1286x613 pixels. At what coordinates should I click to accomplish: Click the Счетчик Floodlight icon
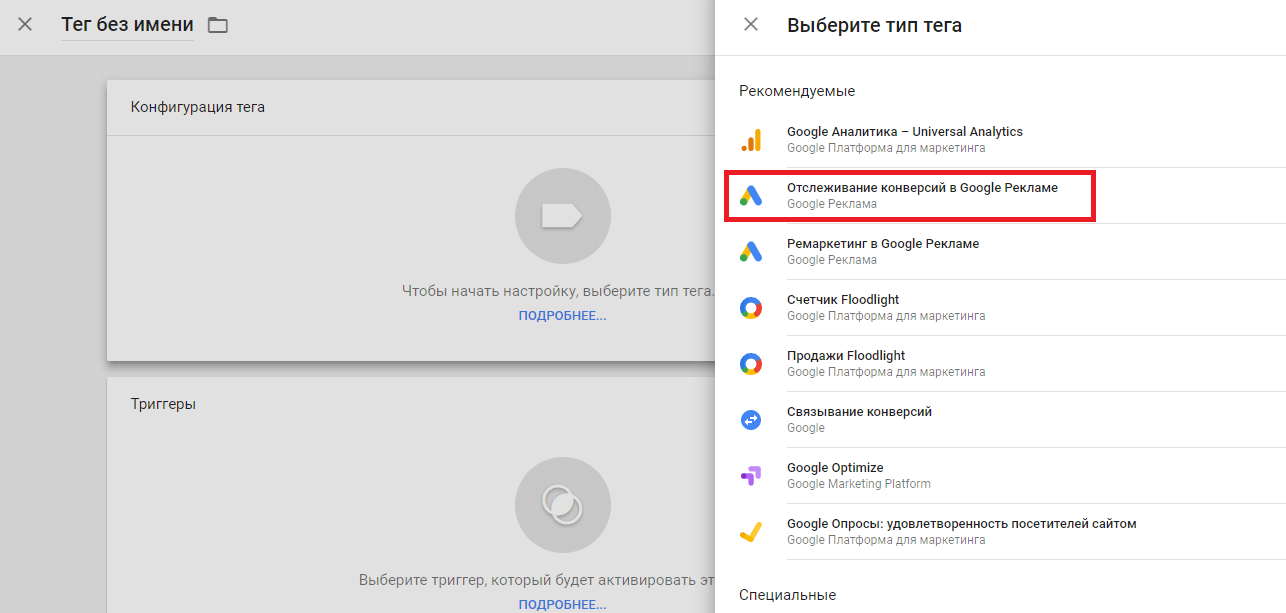click(x=751, y=308)
